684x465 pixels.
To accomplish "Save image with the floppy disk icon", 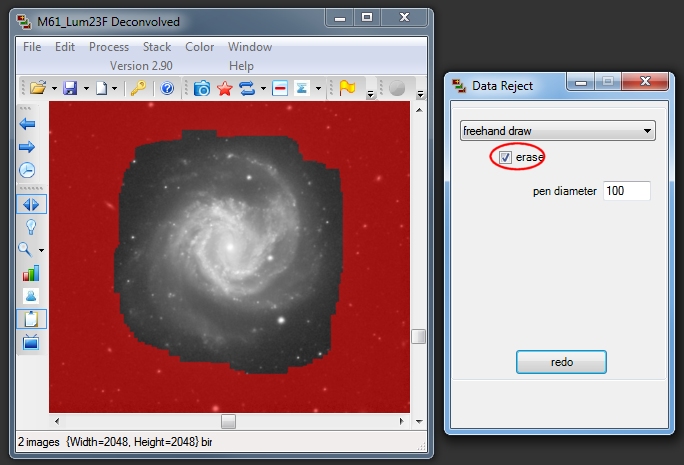I will [70, 88].
